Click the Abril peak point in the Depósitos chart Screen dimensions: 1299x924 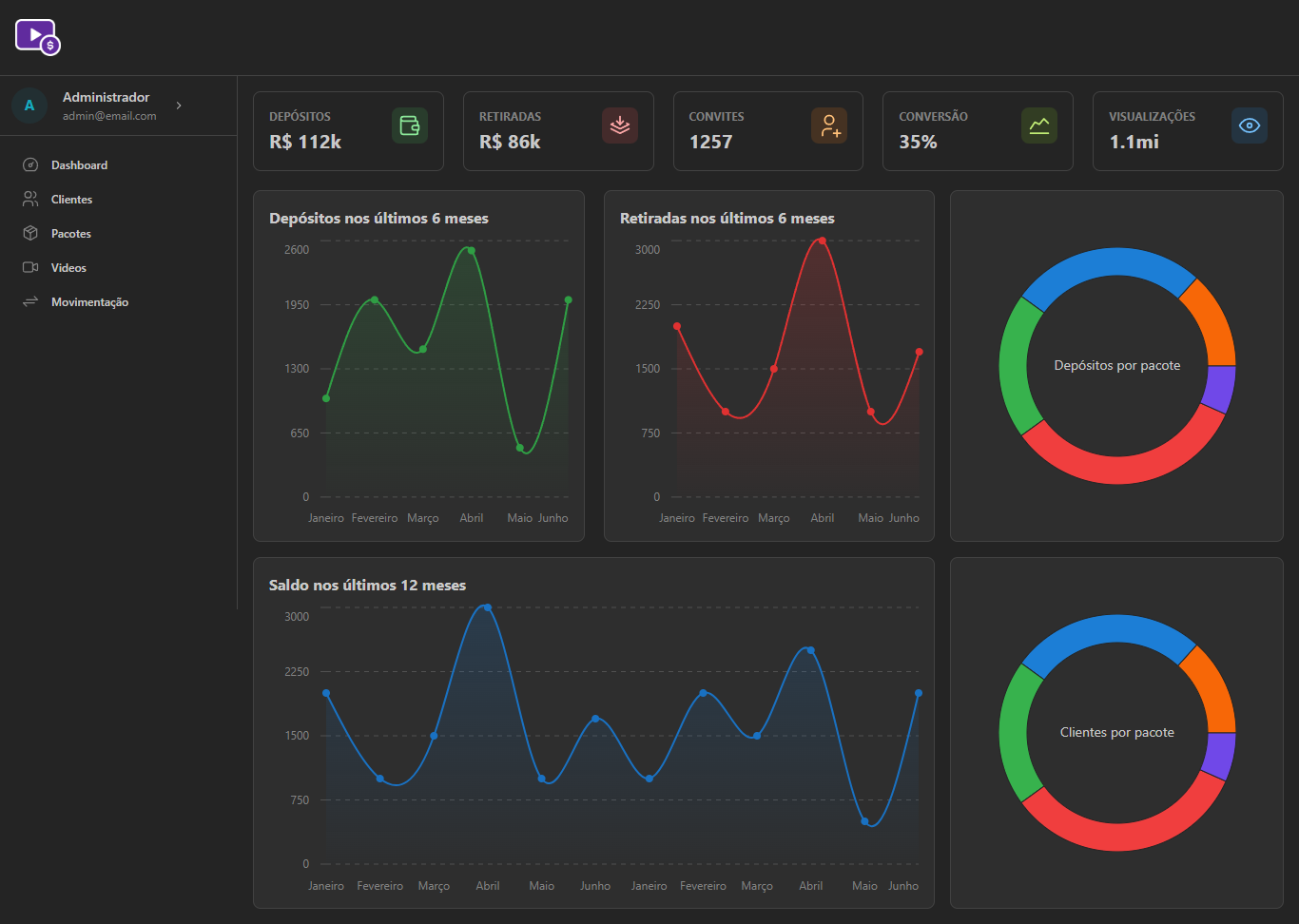pyautogui.click(x=471, y=251)
